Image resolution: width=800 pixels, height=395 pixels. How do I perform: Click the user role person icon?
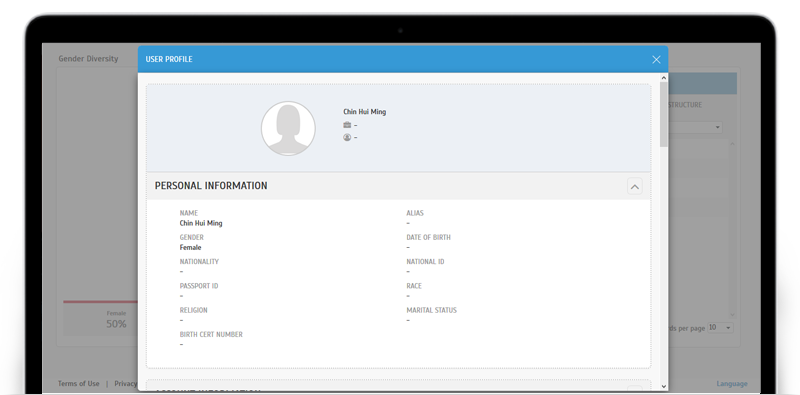(x=347, y=137)
